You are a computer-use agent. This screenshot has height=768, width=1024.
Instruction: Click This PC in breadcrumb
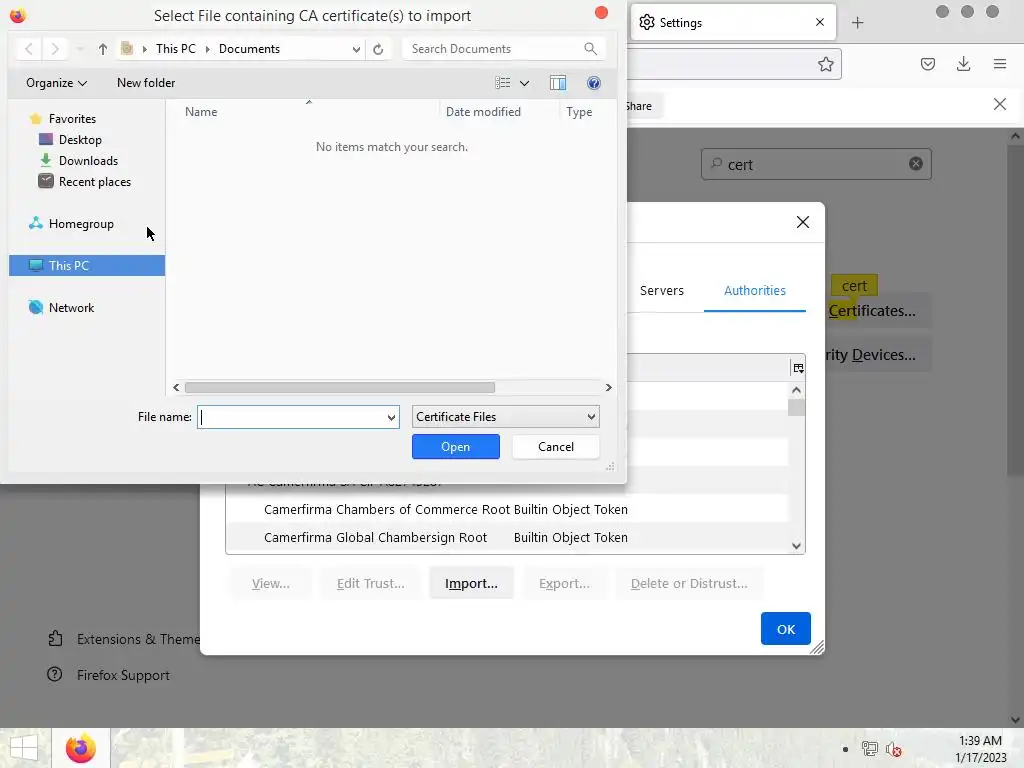(176, 49)
